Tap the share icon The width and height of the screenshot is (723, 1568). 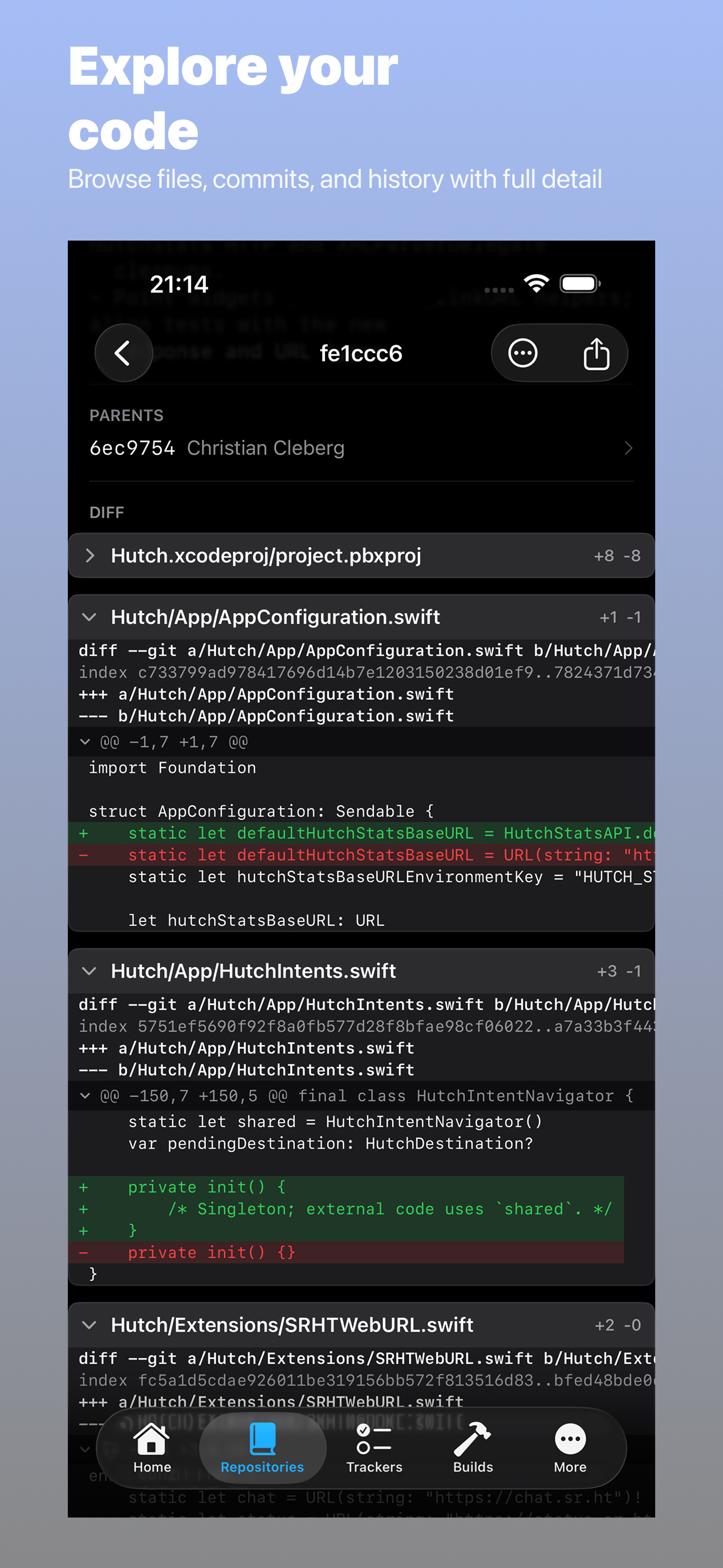coord(596,353)
